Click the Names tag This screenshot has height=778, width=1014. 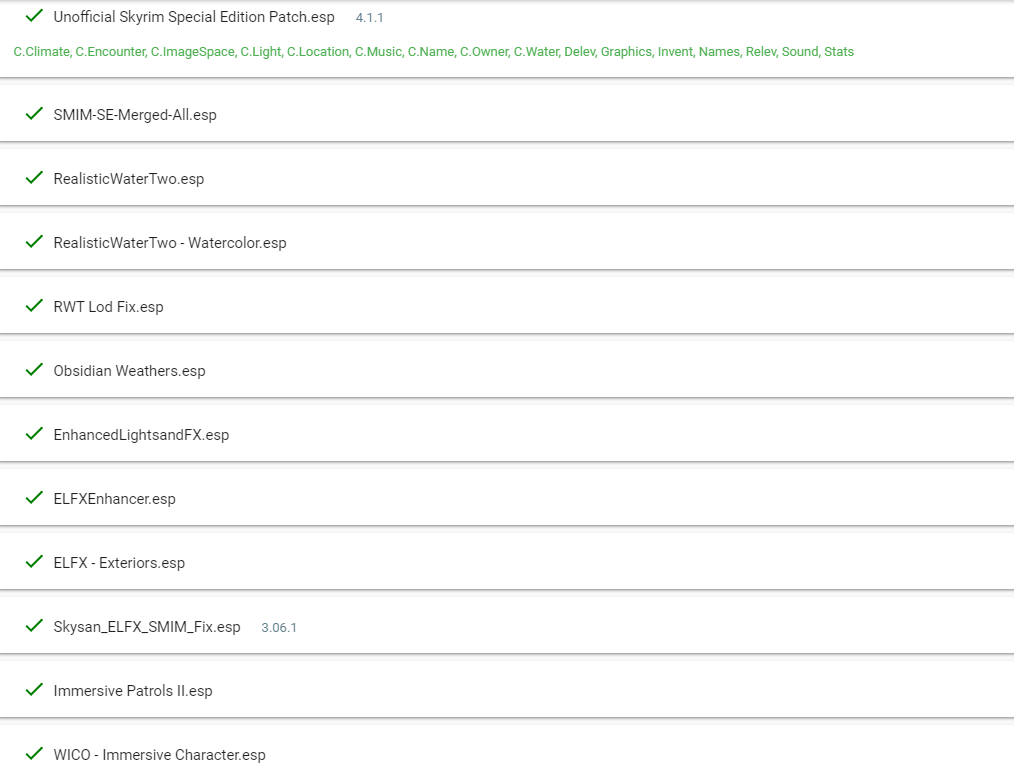point(720,52)
